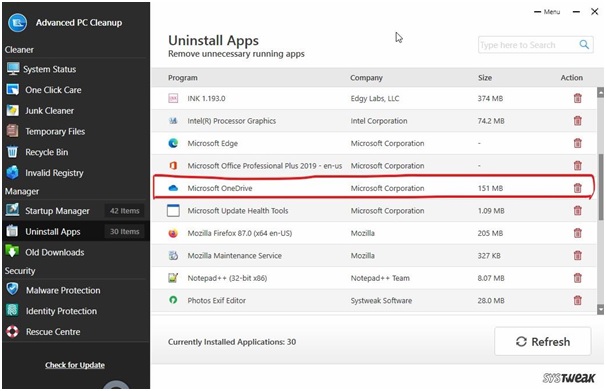Click scrollbar up arrow of app list
Screen dimensions: 606x391
pos(600,93)
